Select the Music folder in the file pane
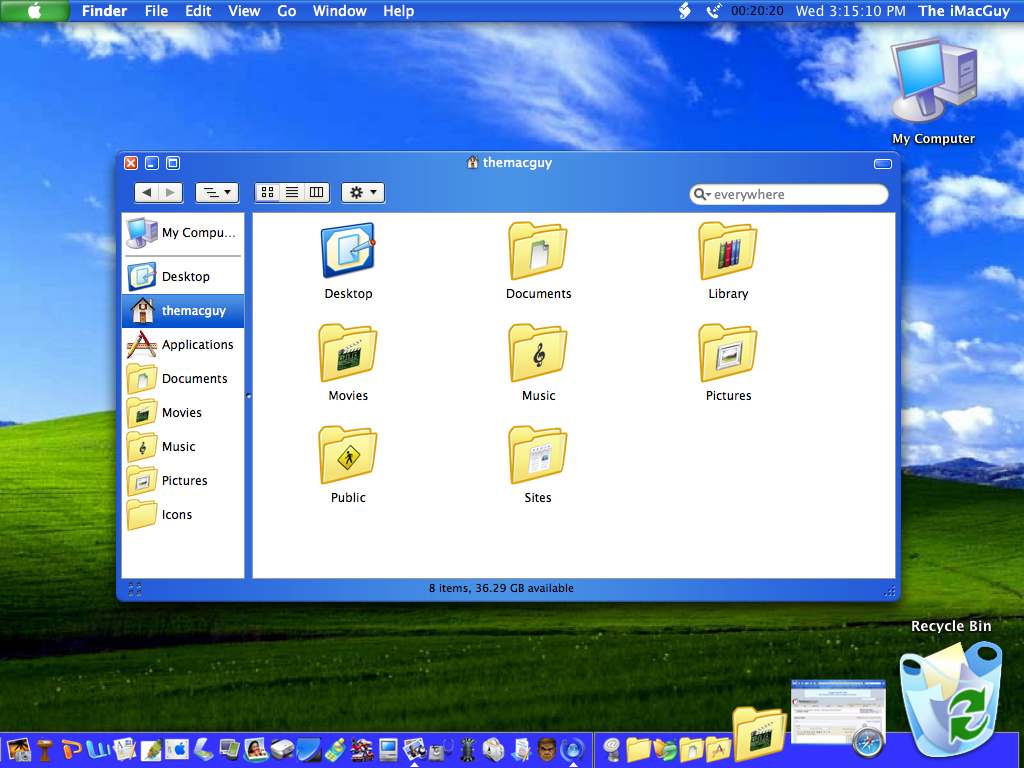The height and width of the screenshot is (768, 1024). (537, 353)
